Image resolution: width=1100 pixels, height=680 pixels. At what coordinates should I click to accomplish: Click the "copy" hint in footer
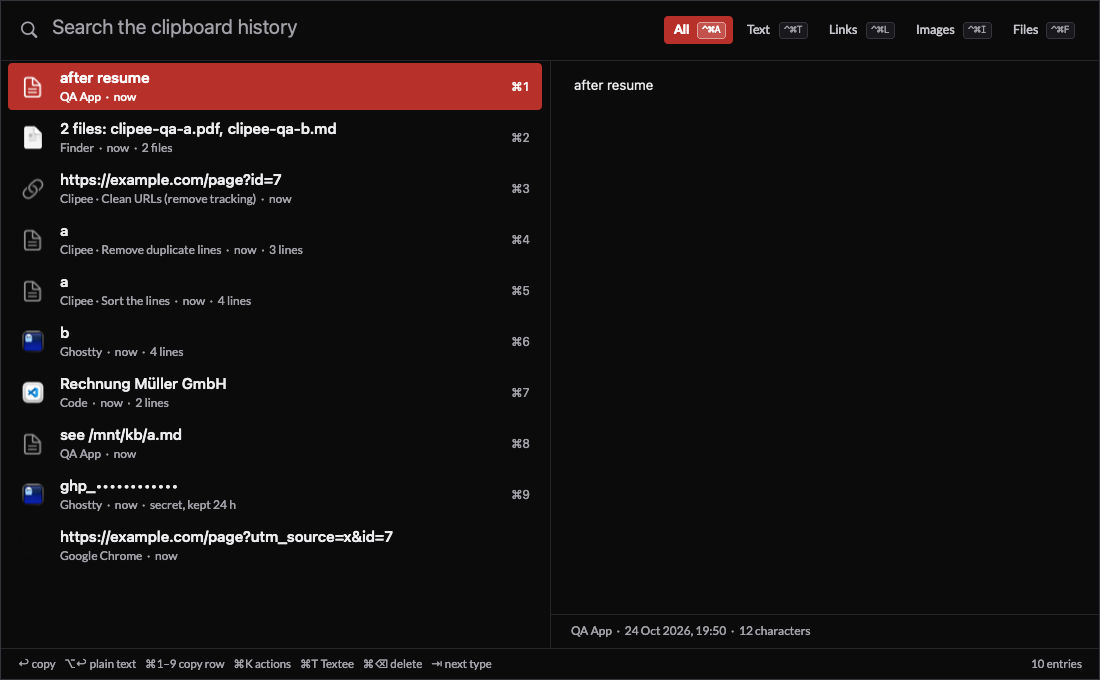36,664
